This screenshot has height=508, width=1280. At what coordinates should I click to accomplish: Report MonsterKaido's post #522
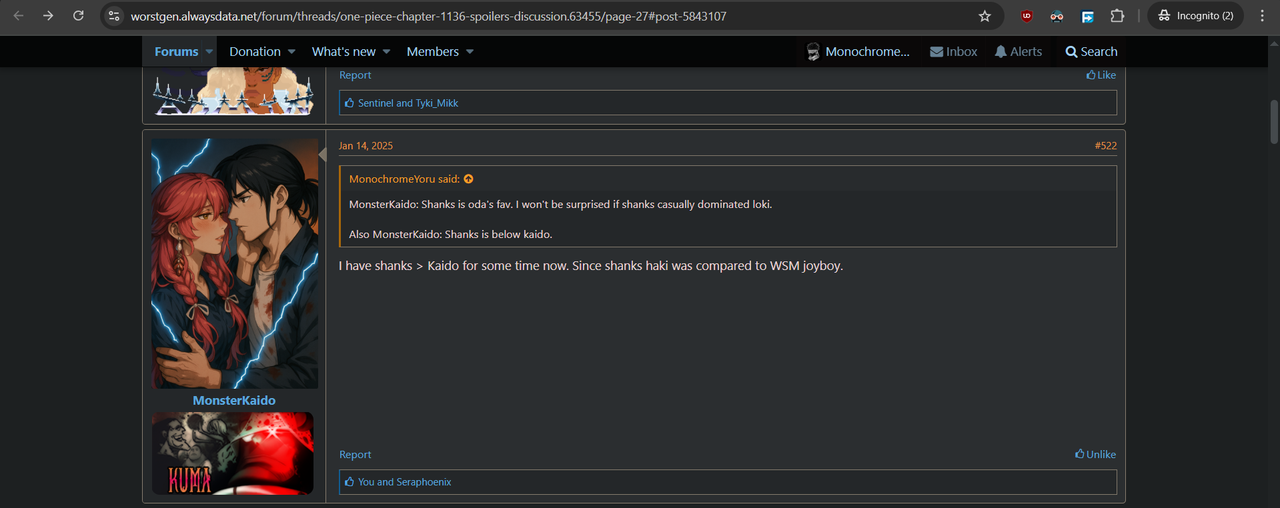pos(355,454)
